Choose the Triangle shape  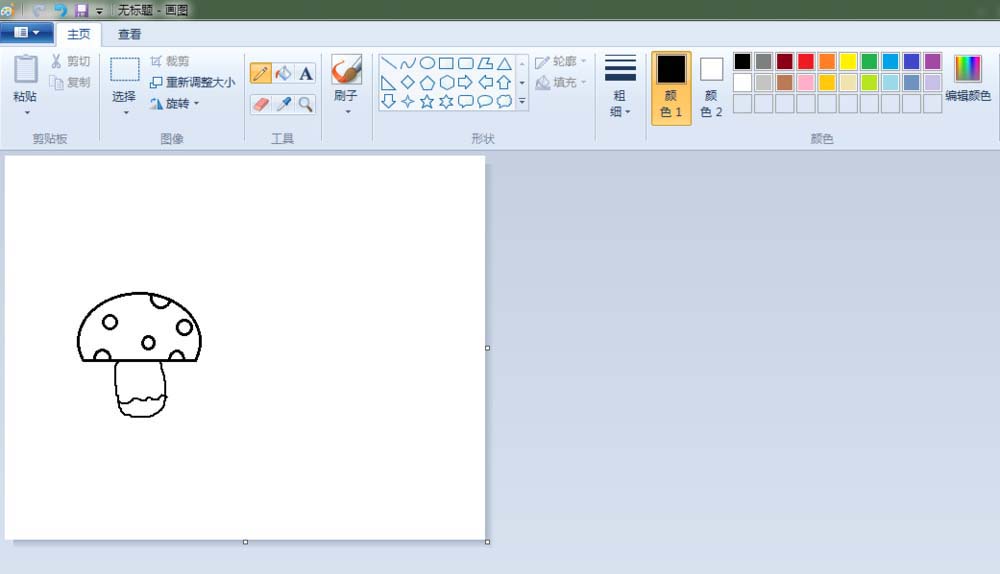(x=504, y=63)
